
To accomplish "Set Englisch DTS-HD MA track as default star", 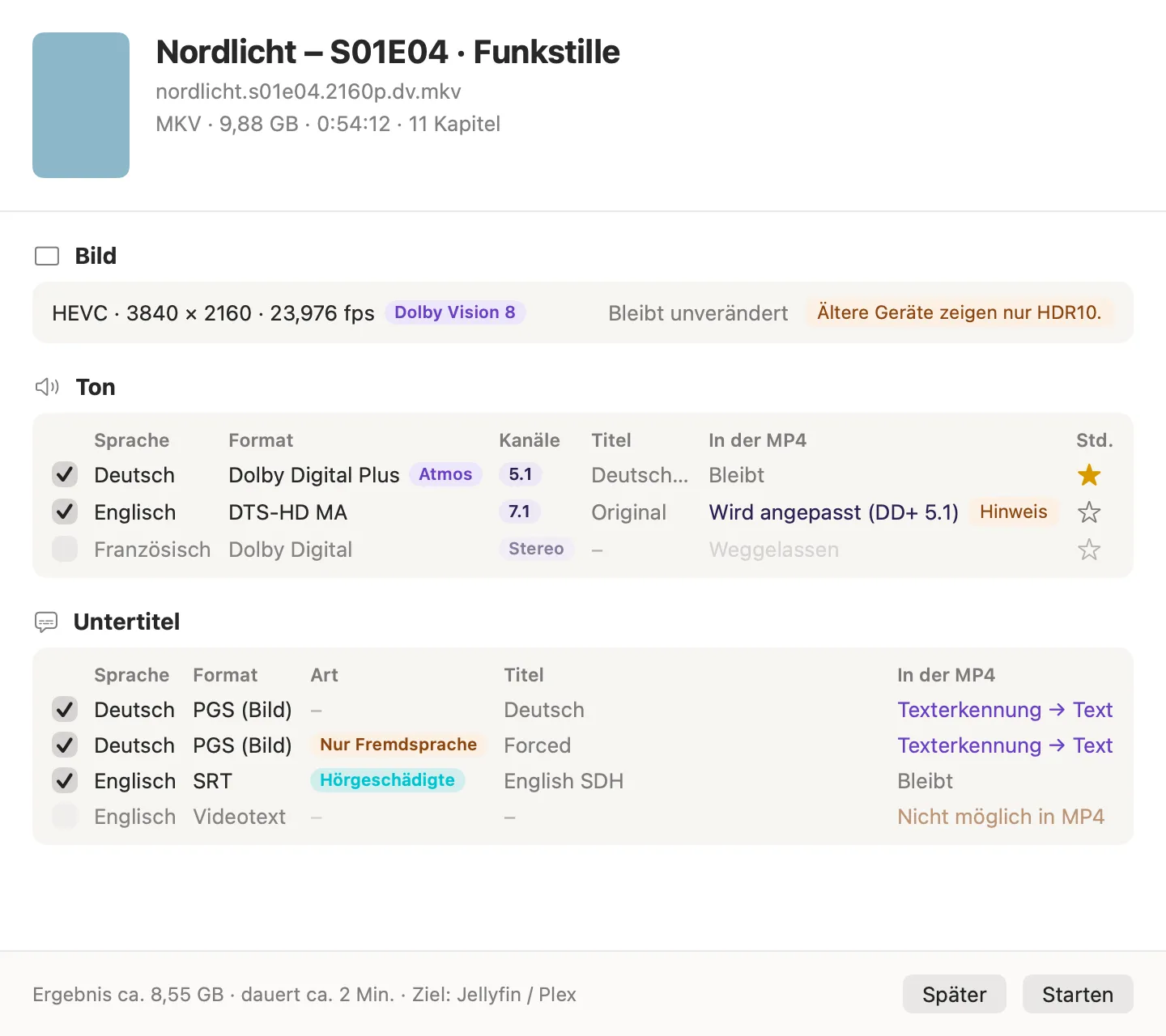I will (x=1089, y=512).
